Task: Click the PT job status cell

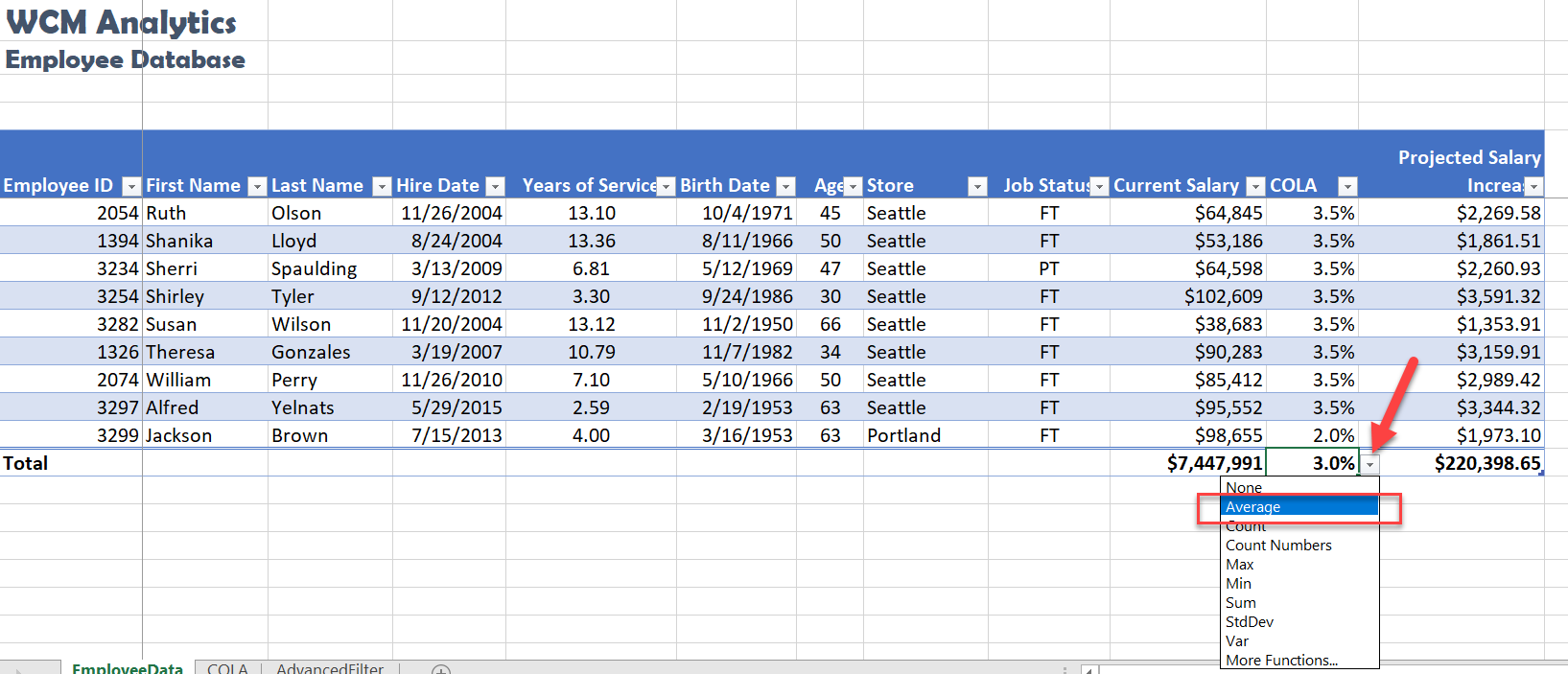Action: click(1049, 268)
